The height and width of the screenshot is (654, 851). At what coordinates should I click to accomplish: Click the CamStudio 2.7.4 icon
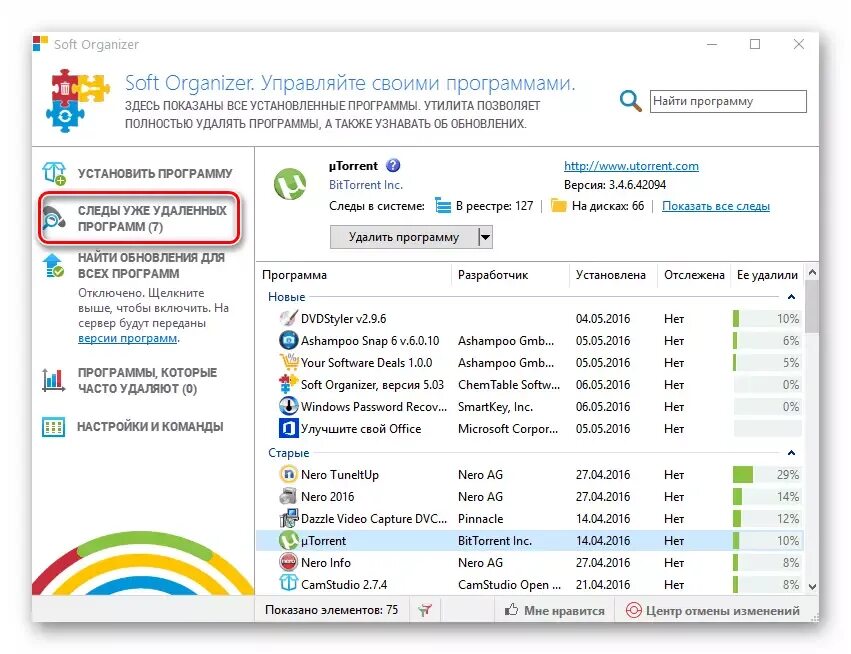[x=288, y=585]
